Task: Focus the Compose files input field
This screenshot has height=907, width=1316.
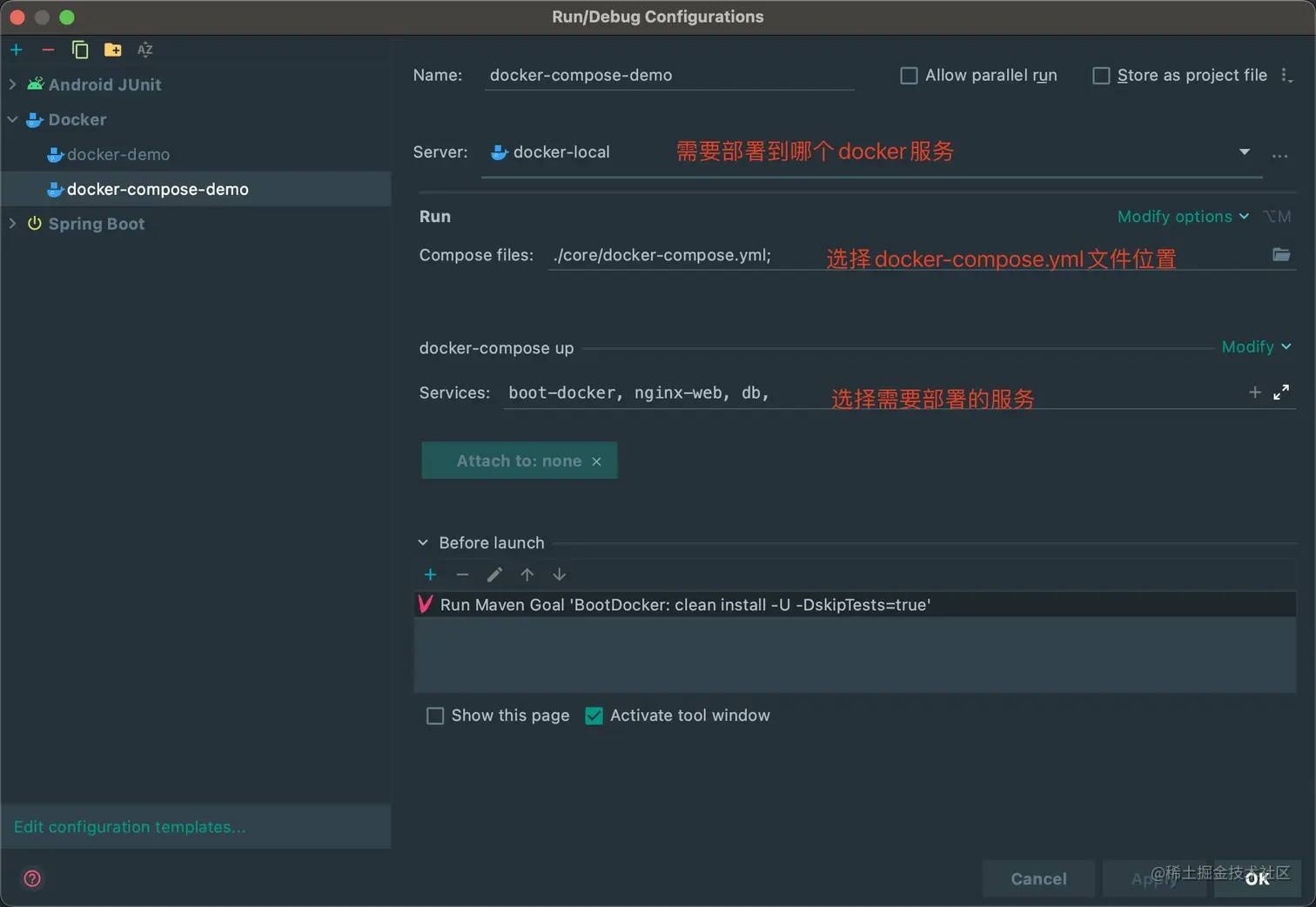Action: pos(910,256)
